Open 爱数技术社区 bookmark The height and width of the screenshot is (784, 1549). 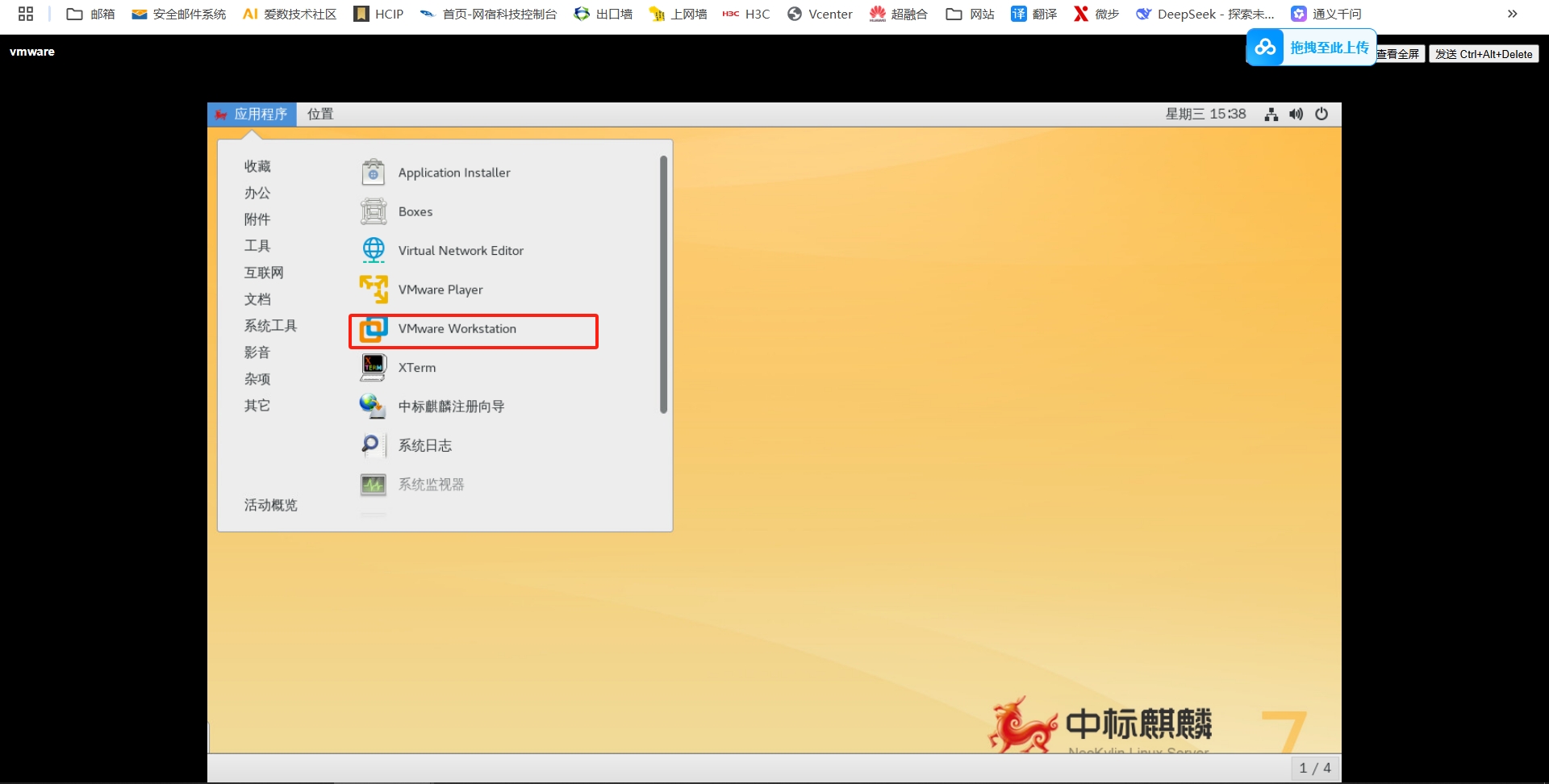coord(289,14)
